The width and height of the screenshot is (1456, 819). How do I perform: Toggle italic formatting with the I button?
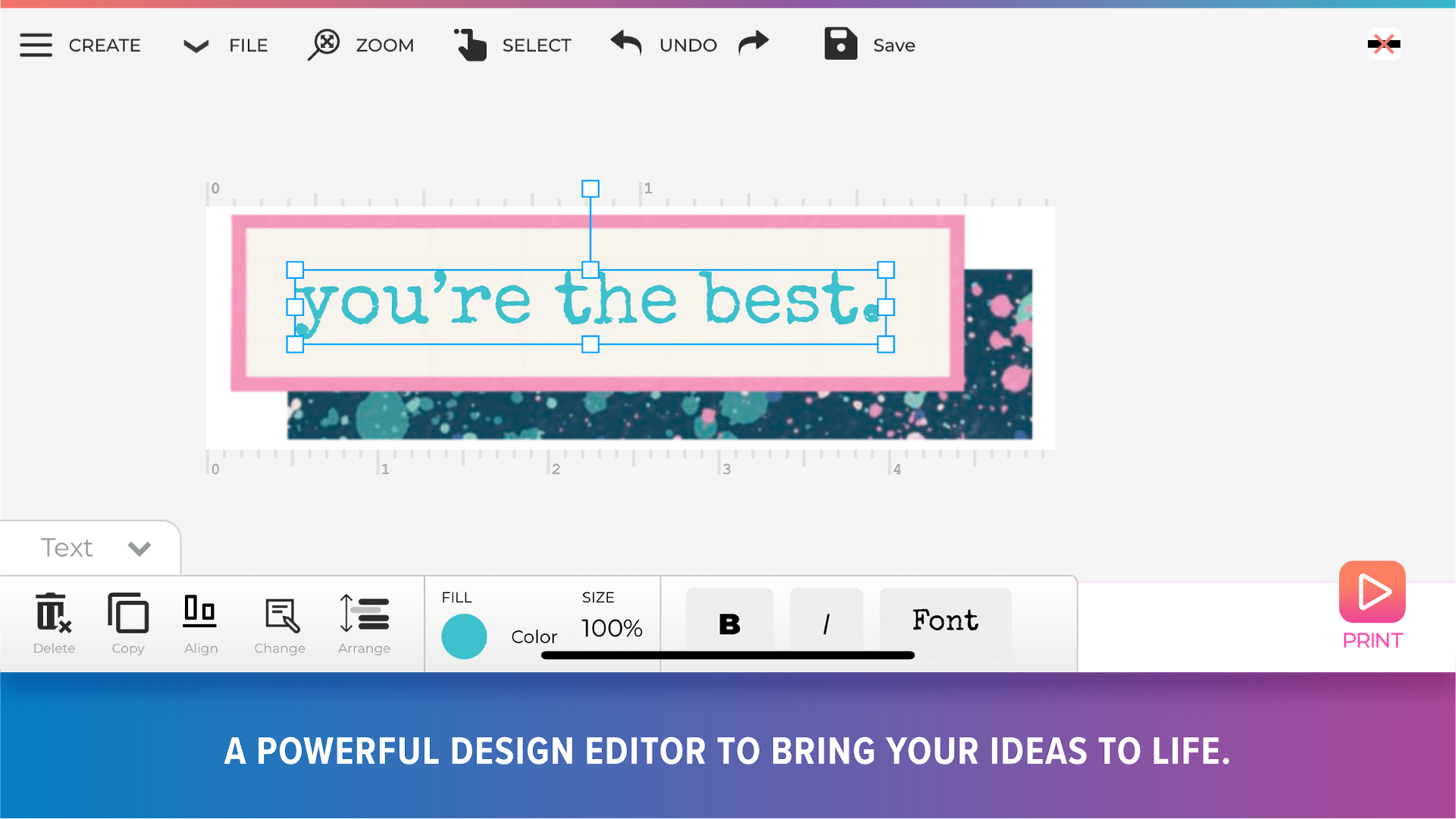click(x=827, y=623)
